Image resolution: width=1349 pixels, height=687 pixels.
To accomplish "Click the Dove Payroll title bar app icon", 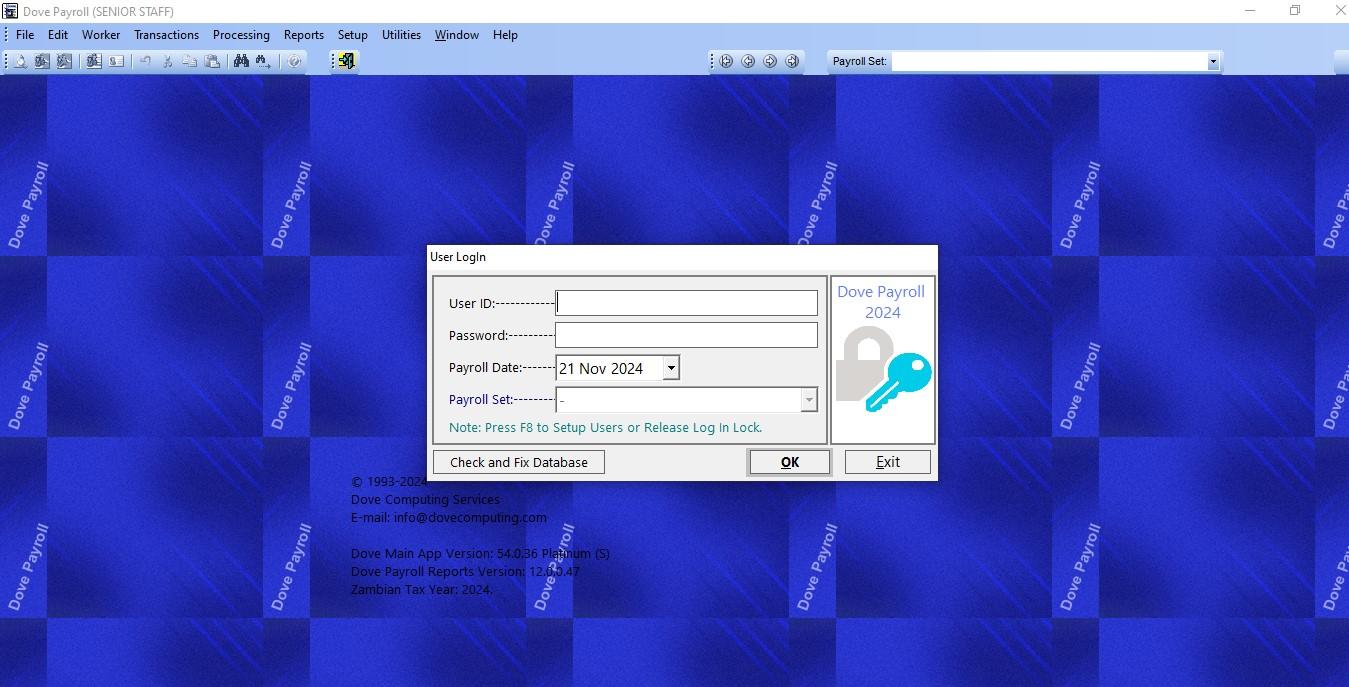I will point(10,11).
